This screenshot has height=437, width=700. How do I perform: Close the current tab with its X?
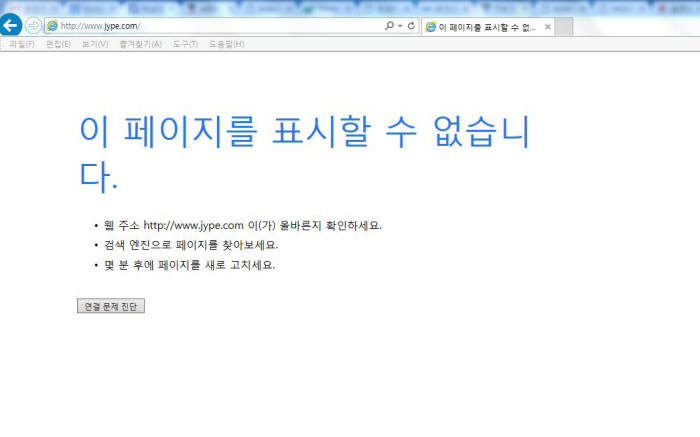coord(547,27)
